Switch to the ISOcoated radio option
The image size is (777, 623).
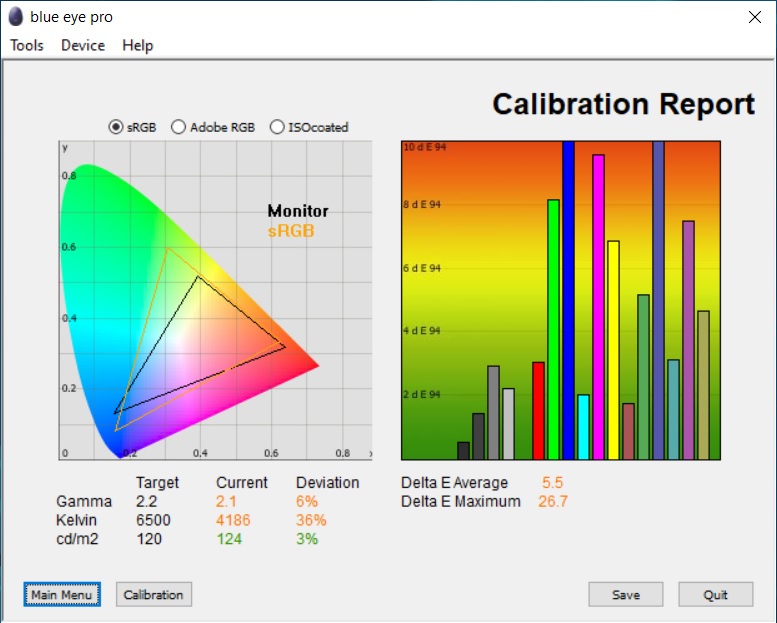point(277,127)
